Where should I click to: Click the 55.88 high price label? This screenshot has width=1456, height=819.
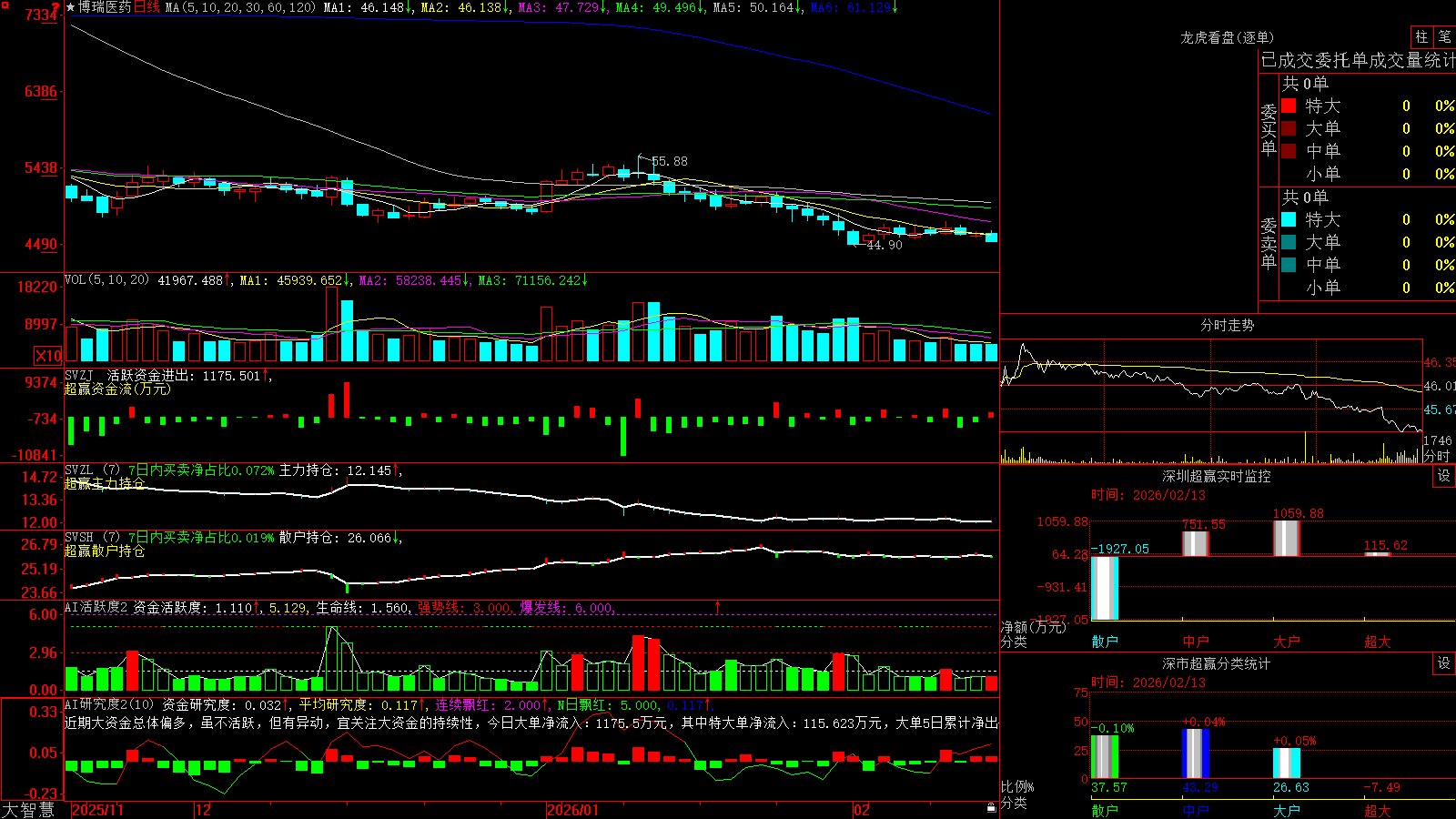pos(670,161)
